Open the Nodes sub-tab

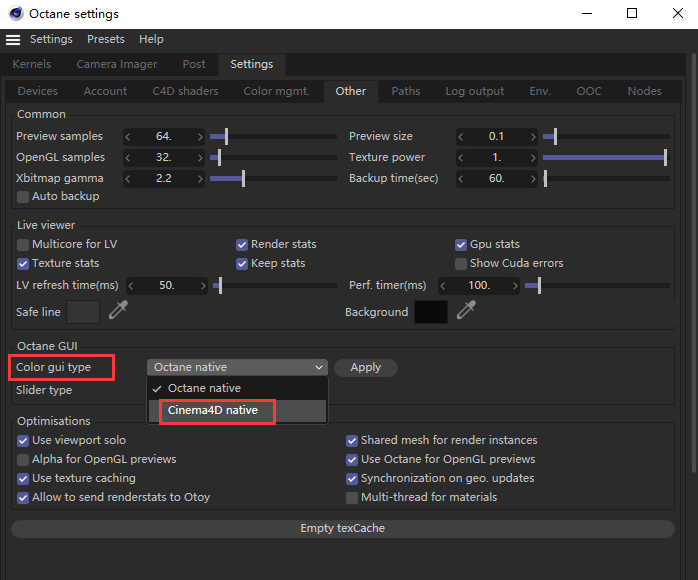(x=644, y=91)
